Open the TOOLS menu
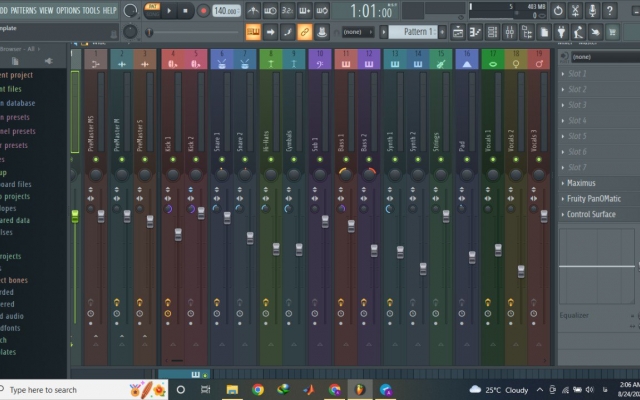This screenshot has height=400, width=640. pos(91,10)
